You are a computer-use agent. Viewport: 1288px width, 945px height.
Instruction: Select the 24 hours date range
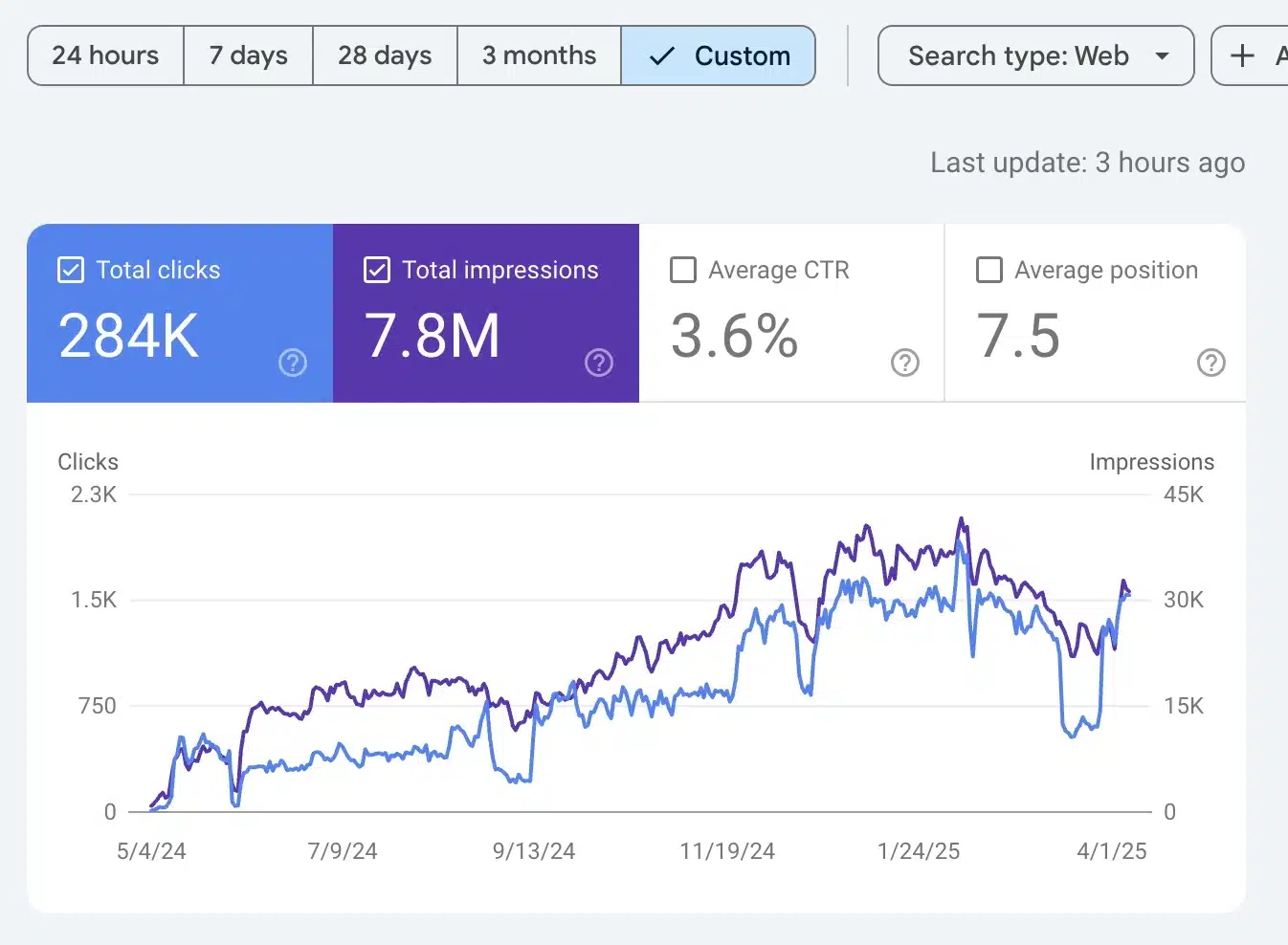coord(105,55)
